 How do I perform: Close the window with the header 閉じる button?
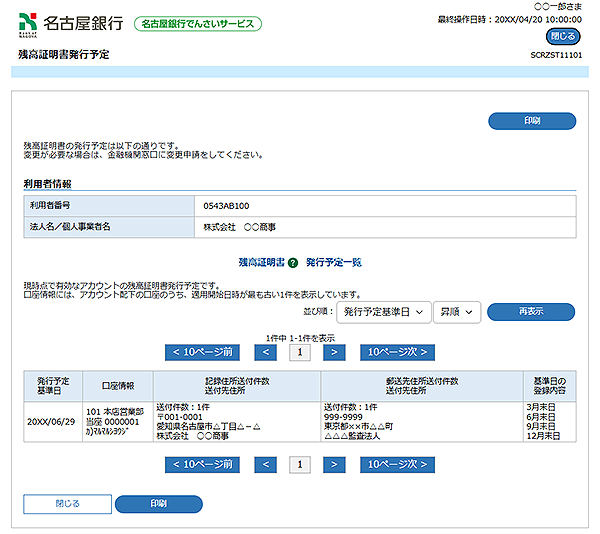[x=563, y=36]
